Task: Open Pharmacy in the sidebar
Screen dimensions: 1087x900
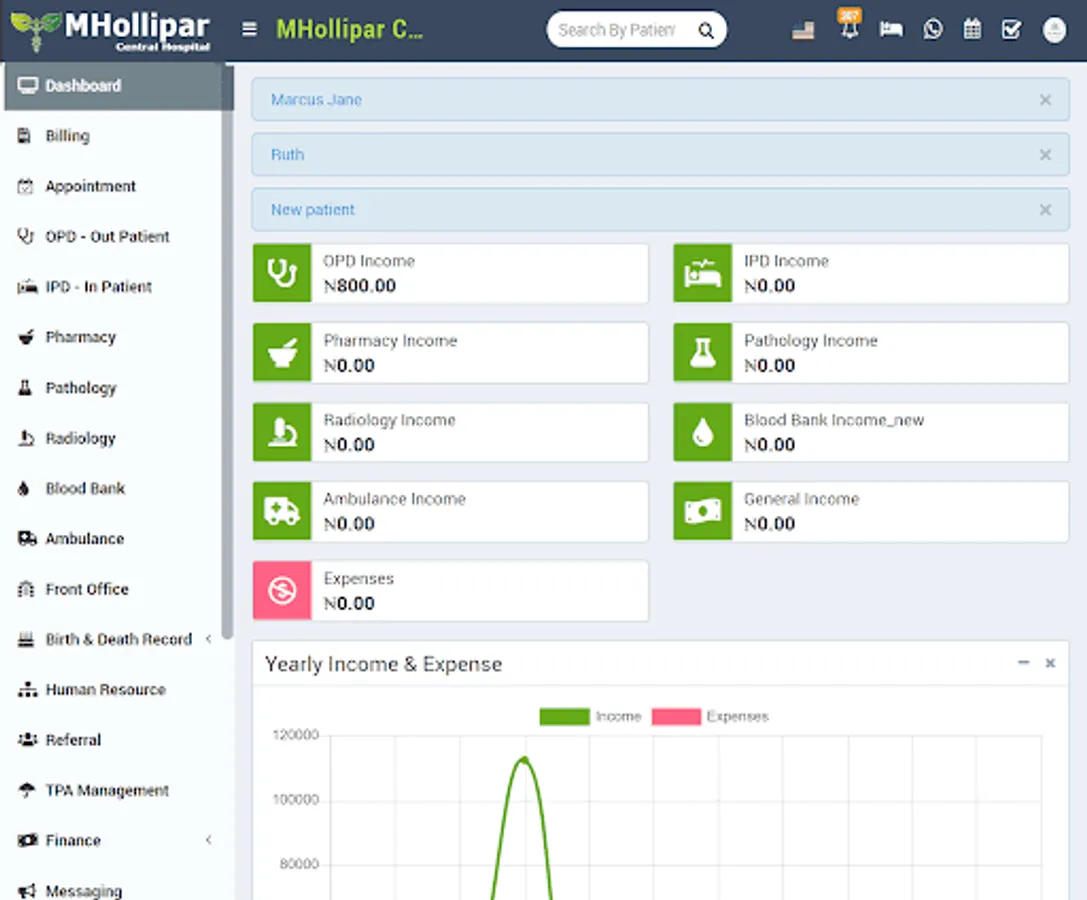Action: pos(113,337)
